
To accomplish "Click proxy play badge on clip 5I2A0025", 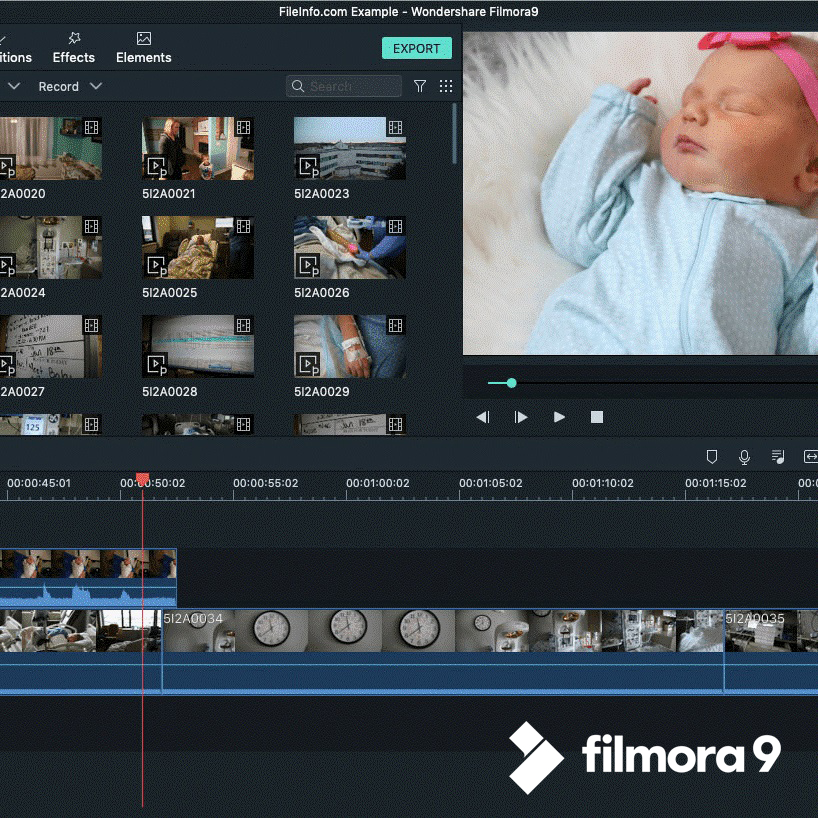I will 157,266.
